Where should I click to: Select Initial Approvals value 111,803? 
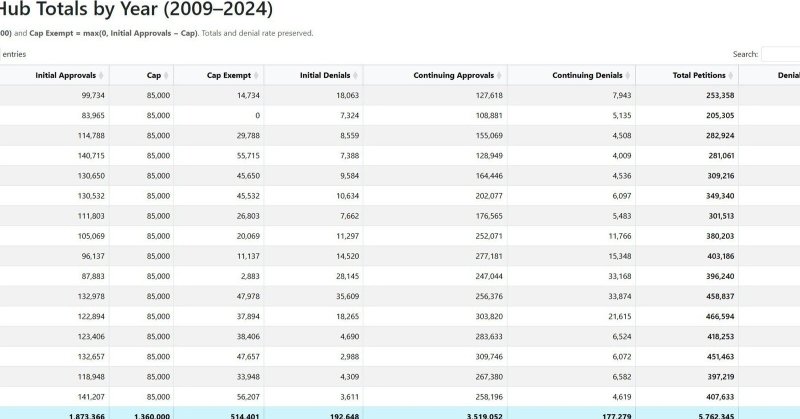91,216
